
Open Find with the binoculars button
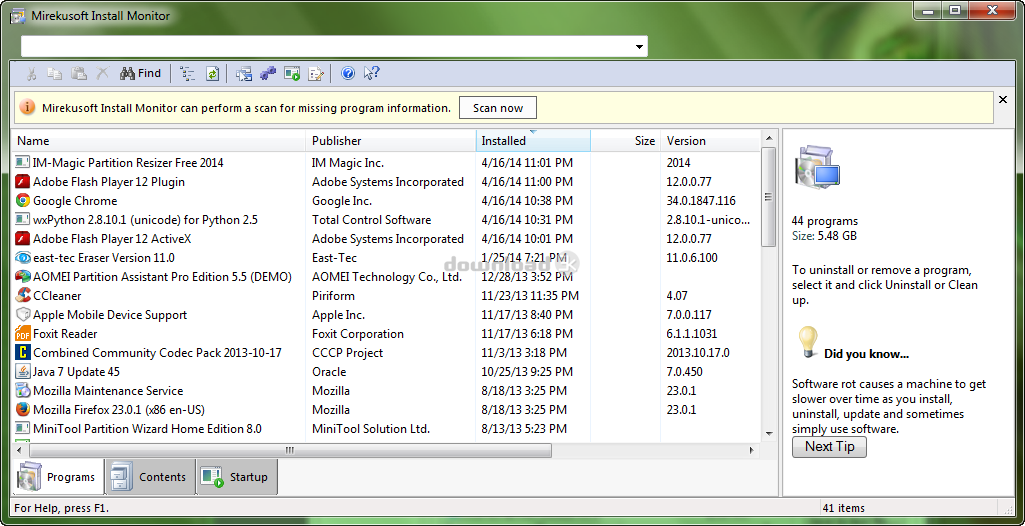click(141, 74)
